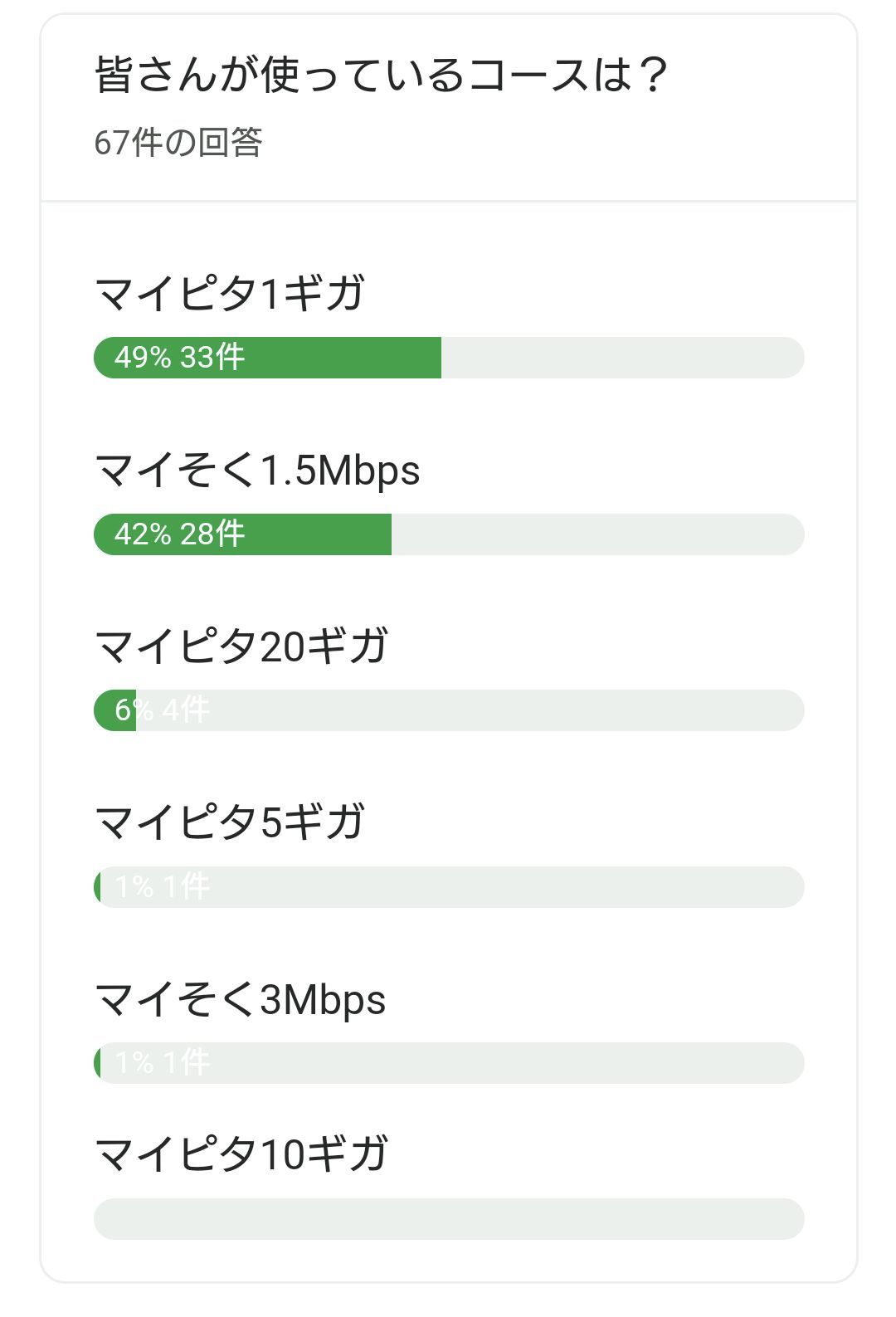Select the マイピタ1ギガ option label
The height and width of the screenshot is (1317, 896).
[x=230, y=294]
